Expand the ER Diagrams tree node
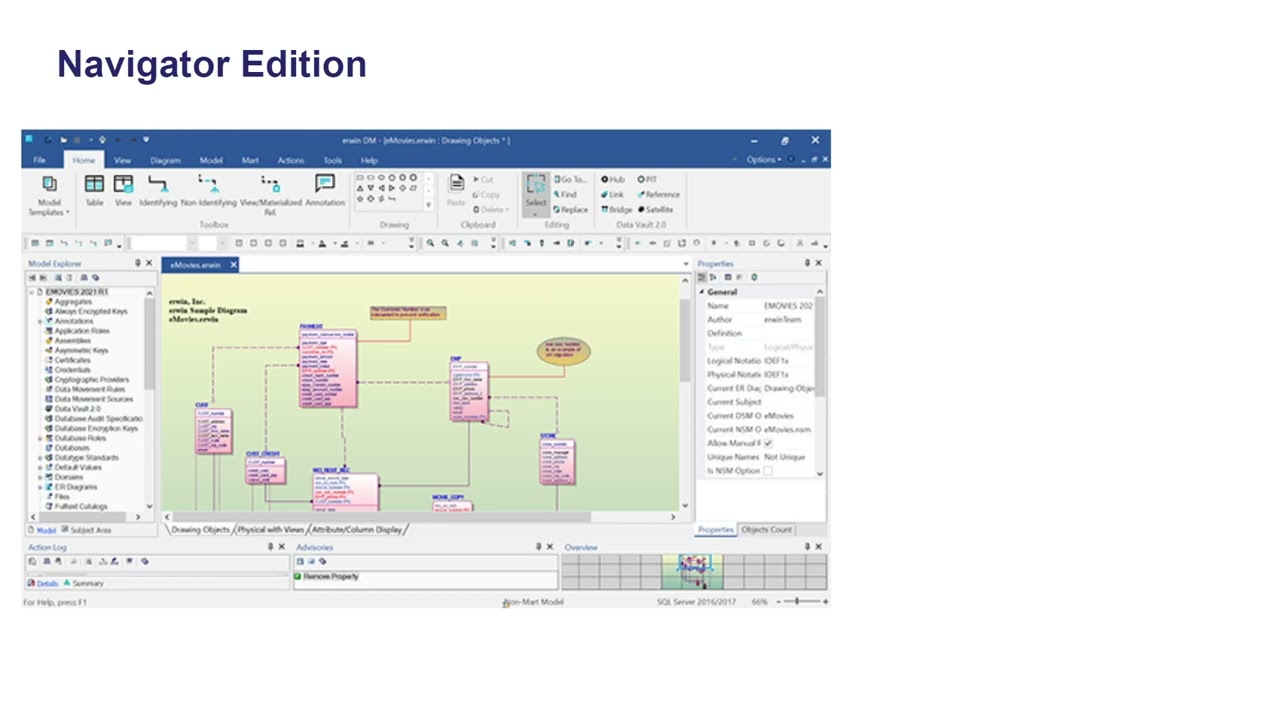 pos(40,487)
